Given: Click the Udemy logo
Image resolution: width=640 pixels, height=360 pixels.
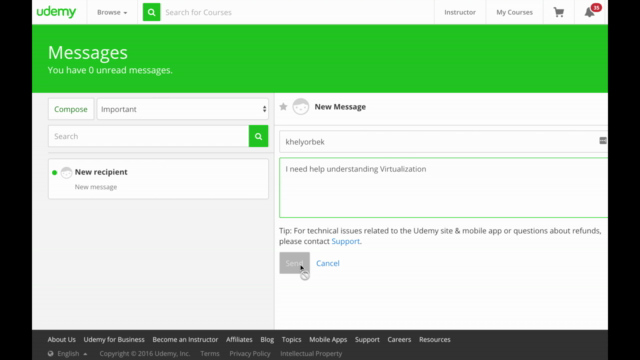Looking at the screenshot, I should [56, 12].
